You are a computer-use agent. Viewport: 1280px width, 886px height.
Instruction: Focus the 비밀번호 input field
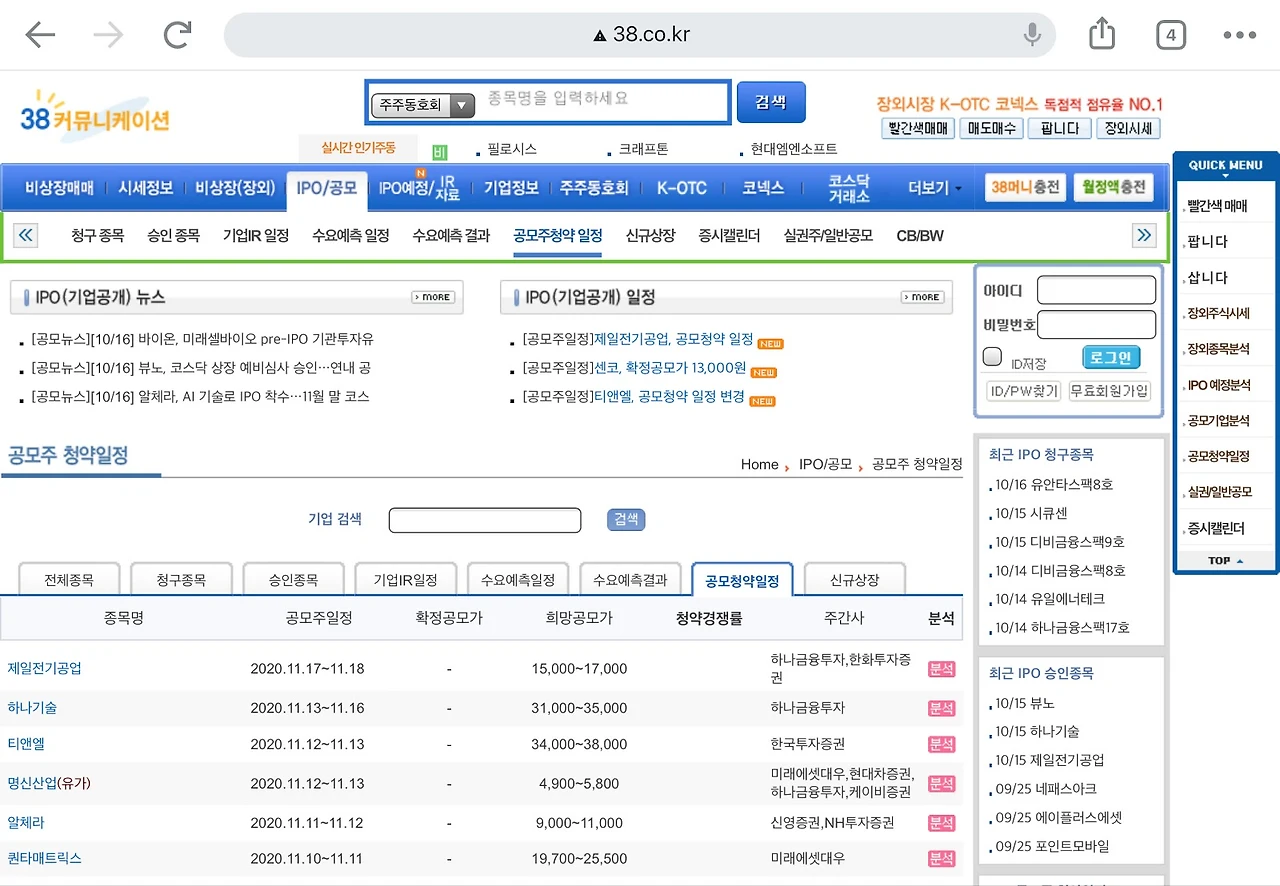[1096, 325]
